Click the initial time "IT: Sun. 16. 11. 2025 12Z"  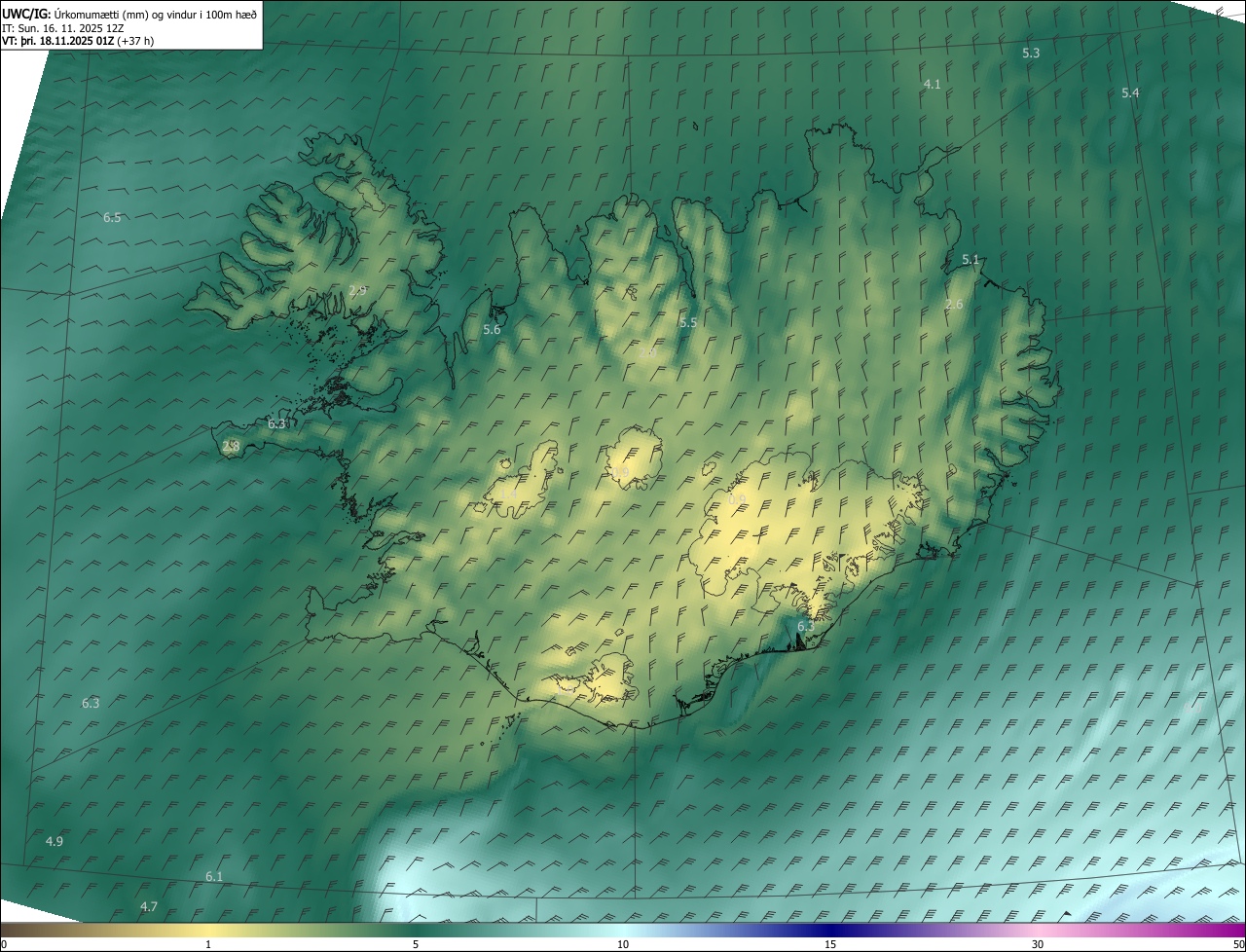tap(62, 27)
